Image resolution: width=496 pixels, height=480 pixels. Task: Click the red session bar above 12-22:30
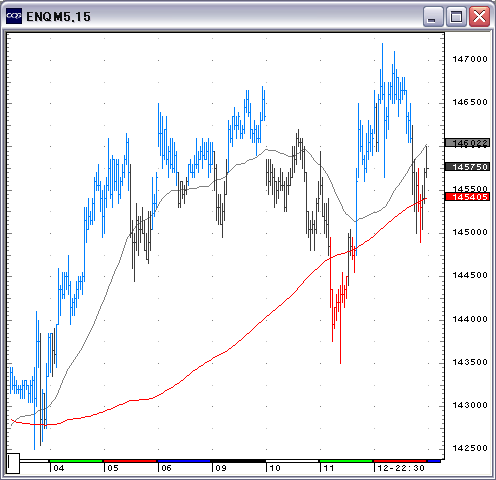[x=400, y=461]
